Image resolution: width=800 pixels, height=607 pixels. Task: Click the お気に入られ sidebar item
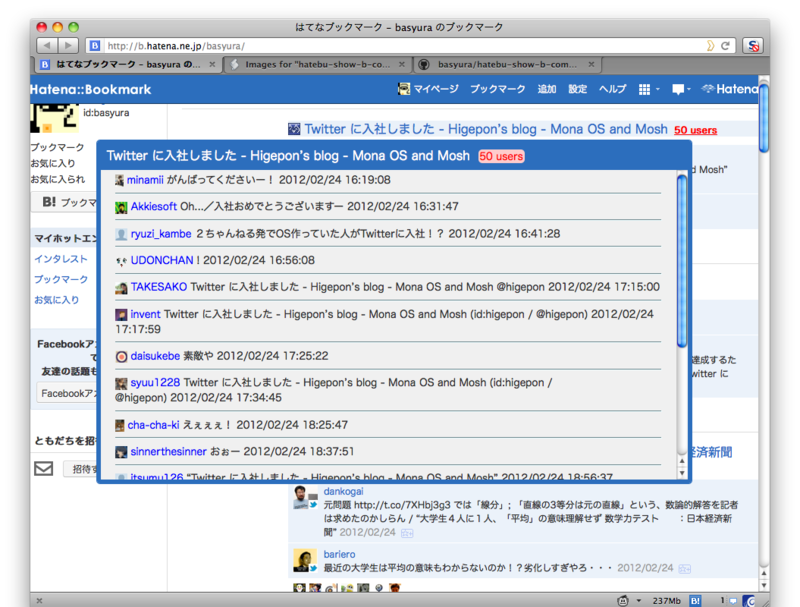click(x=58, y=180)
